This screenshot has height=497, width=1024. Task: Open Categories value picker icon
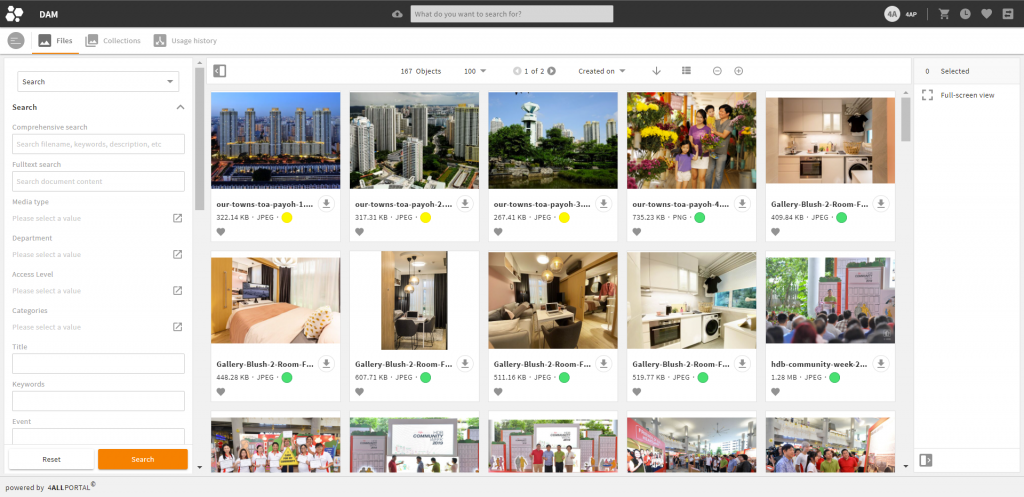coord(177,327)
